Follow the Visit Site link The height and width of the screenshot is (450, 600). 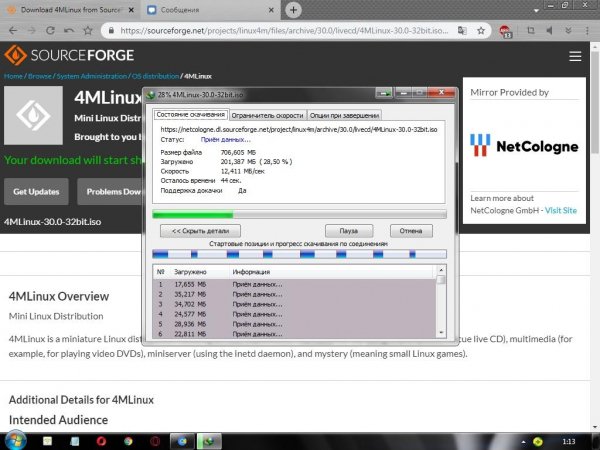click(x=561, y=210)
